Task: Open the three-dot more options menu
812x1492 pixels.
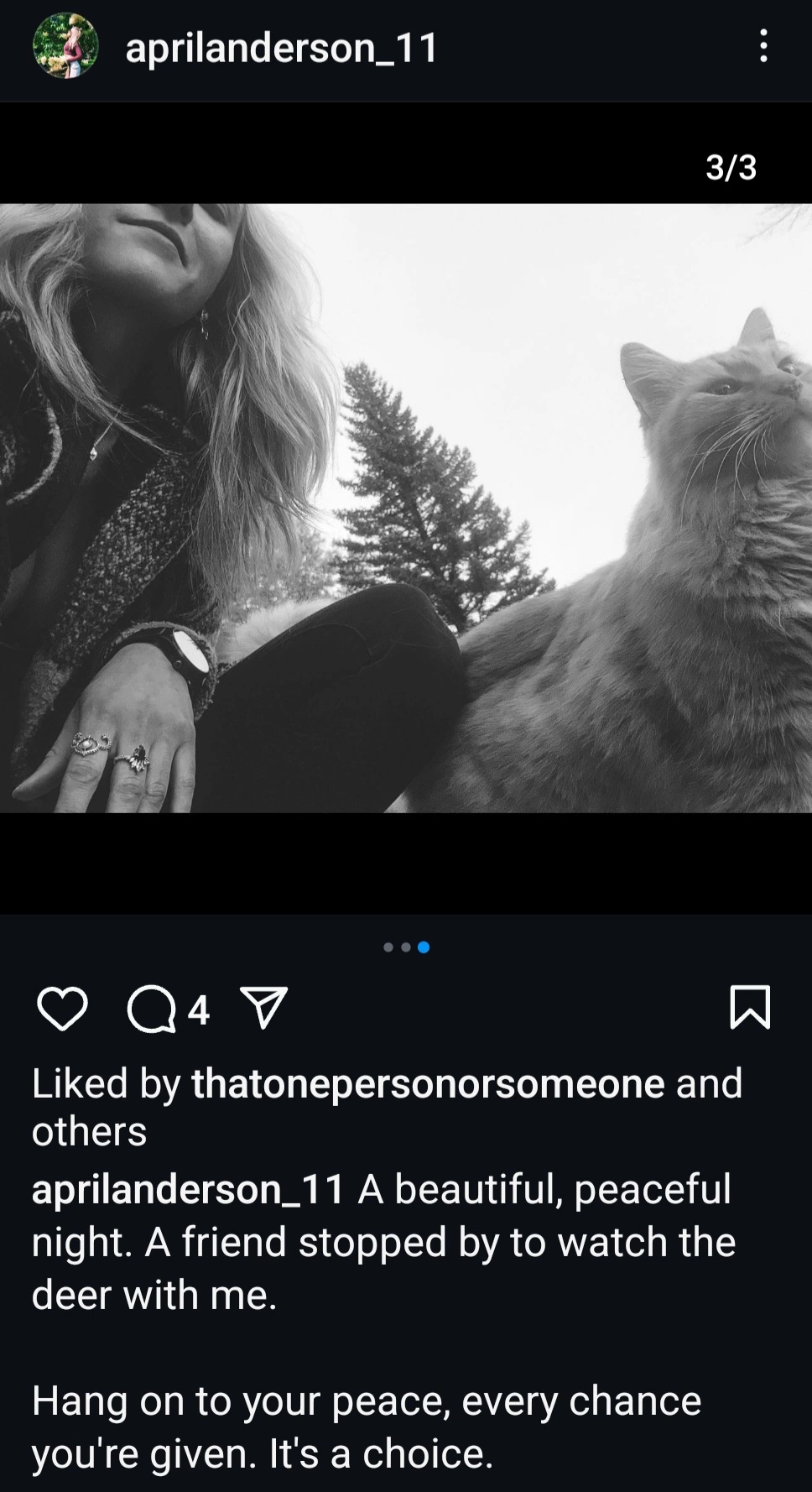Action: click(763, 45)
